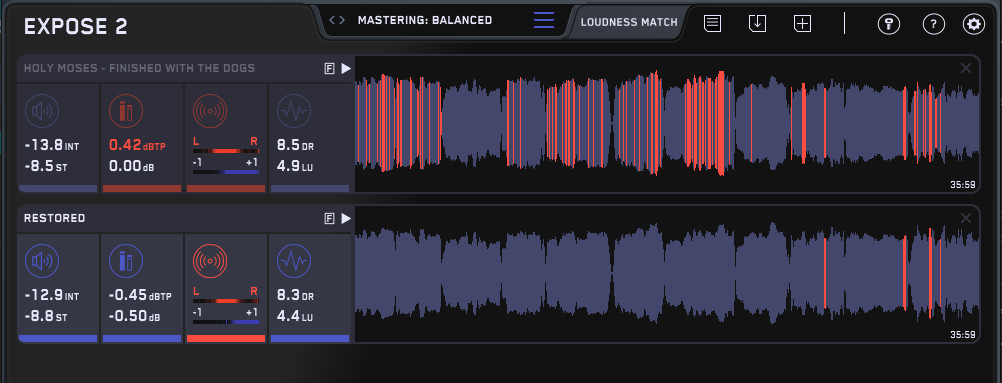
Task: Click the export download icon
Action: [757, 24]
